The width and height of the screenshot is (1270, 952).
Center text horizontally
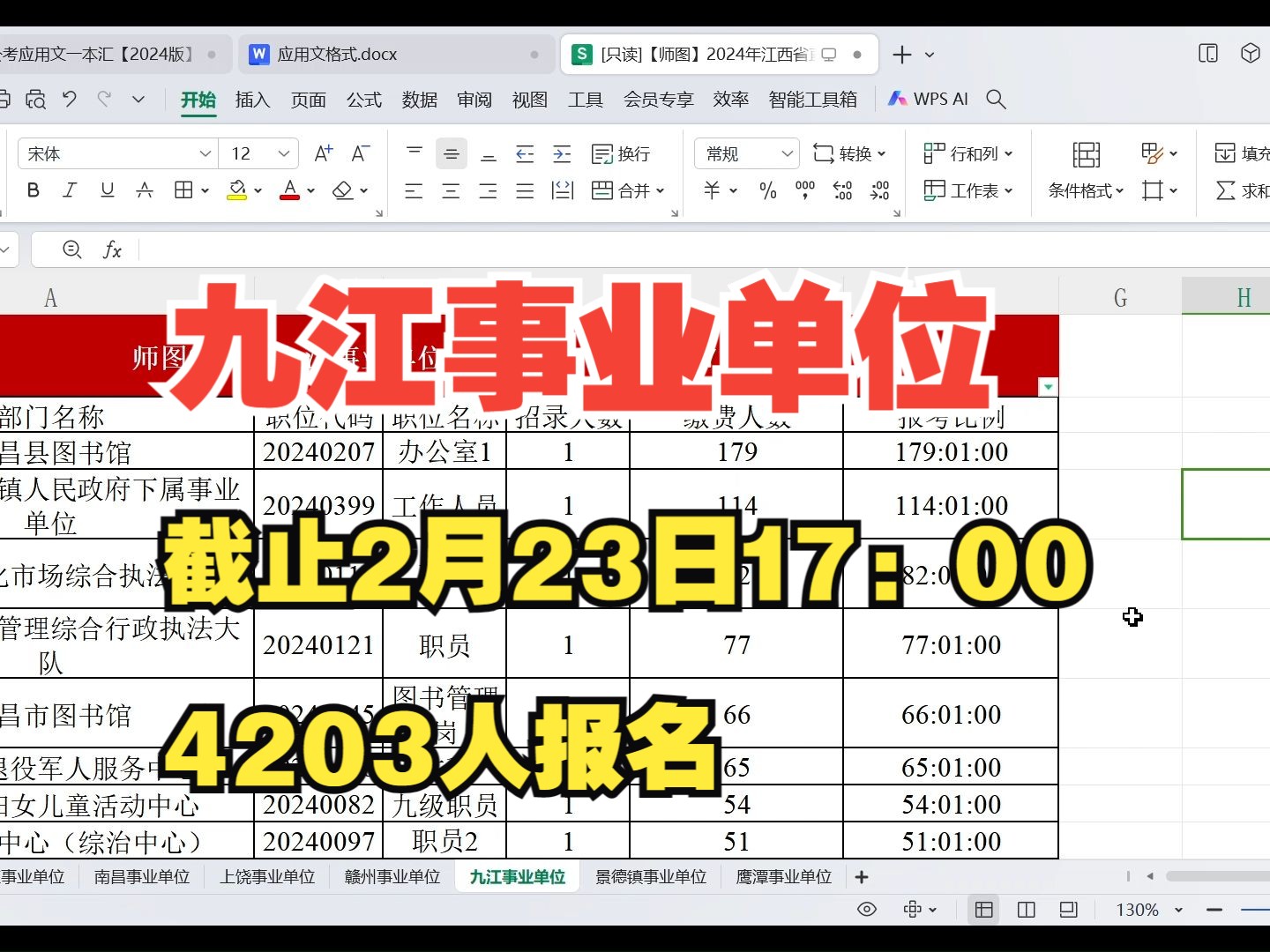point(451,190)
